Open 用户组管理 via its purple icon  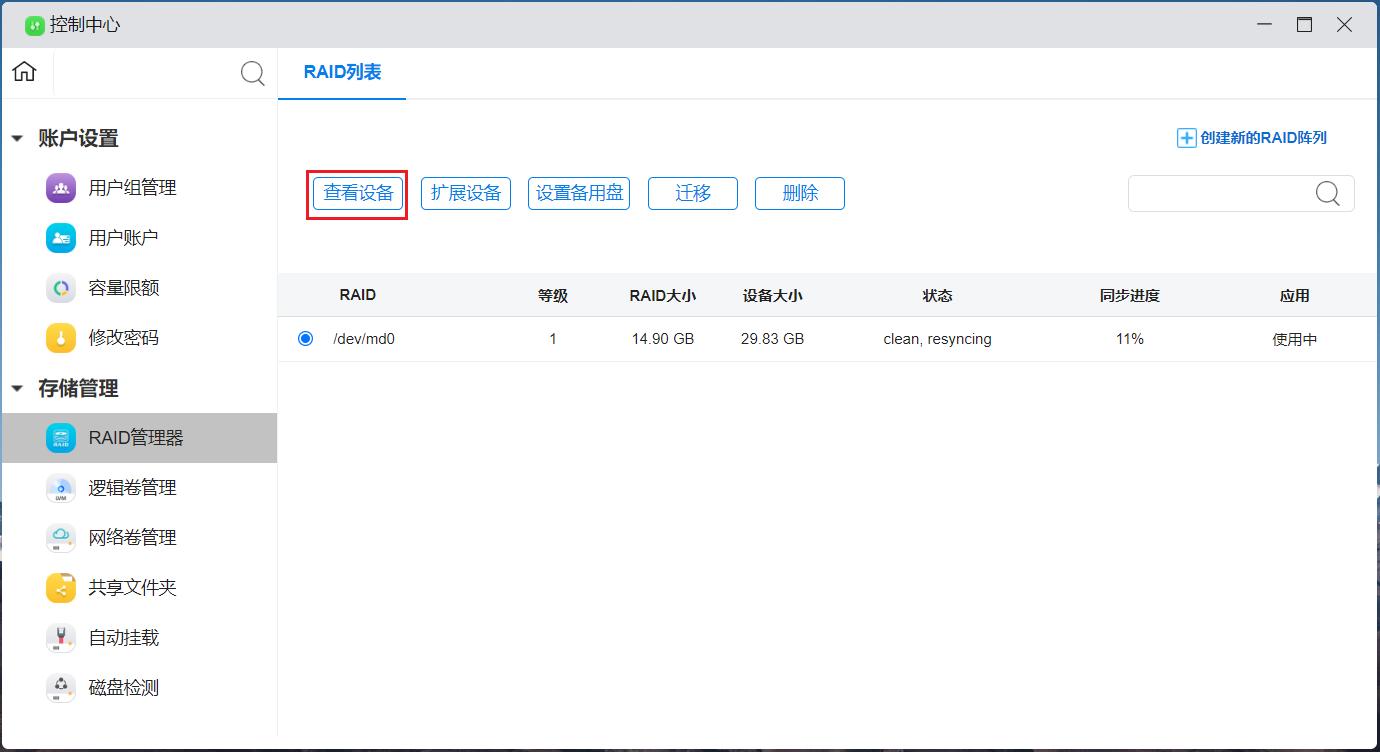point(61,188)
